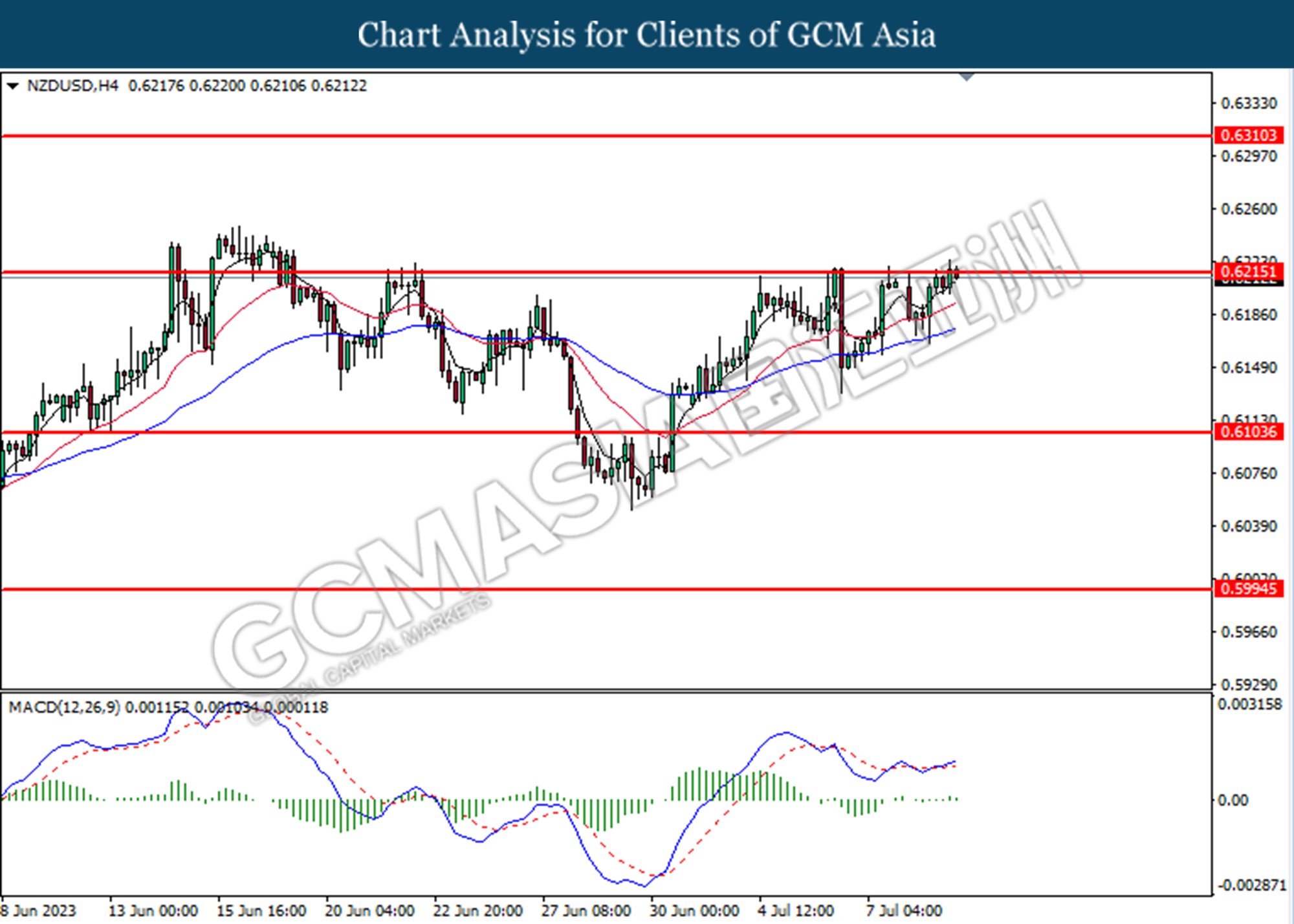This screenshot has width=1294, height=924.
Task: Click the 0.003158 MACD scale value
Action: point(1249,705)
